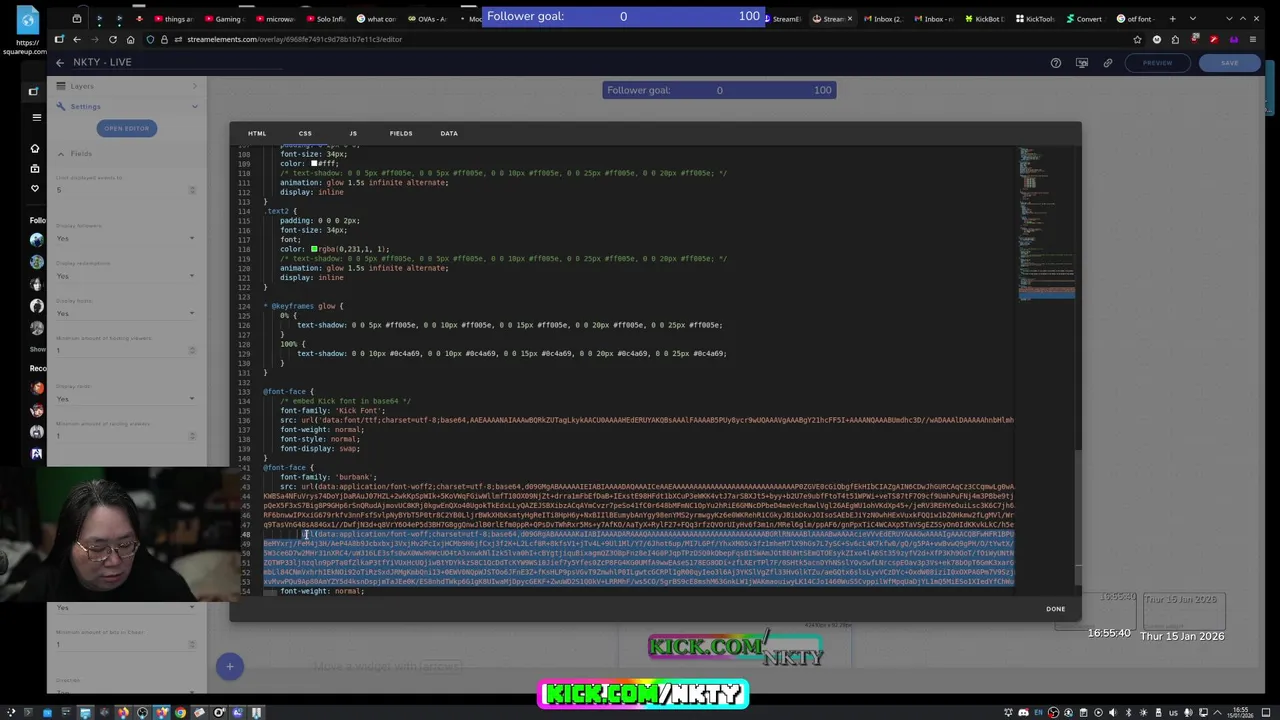Image resolution: width=1280 pixels, height=720 pixels.
Task: Click the OPEN EDITOR button
Action: [126, 128]
